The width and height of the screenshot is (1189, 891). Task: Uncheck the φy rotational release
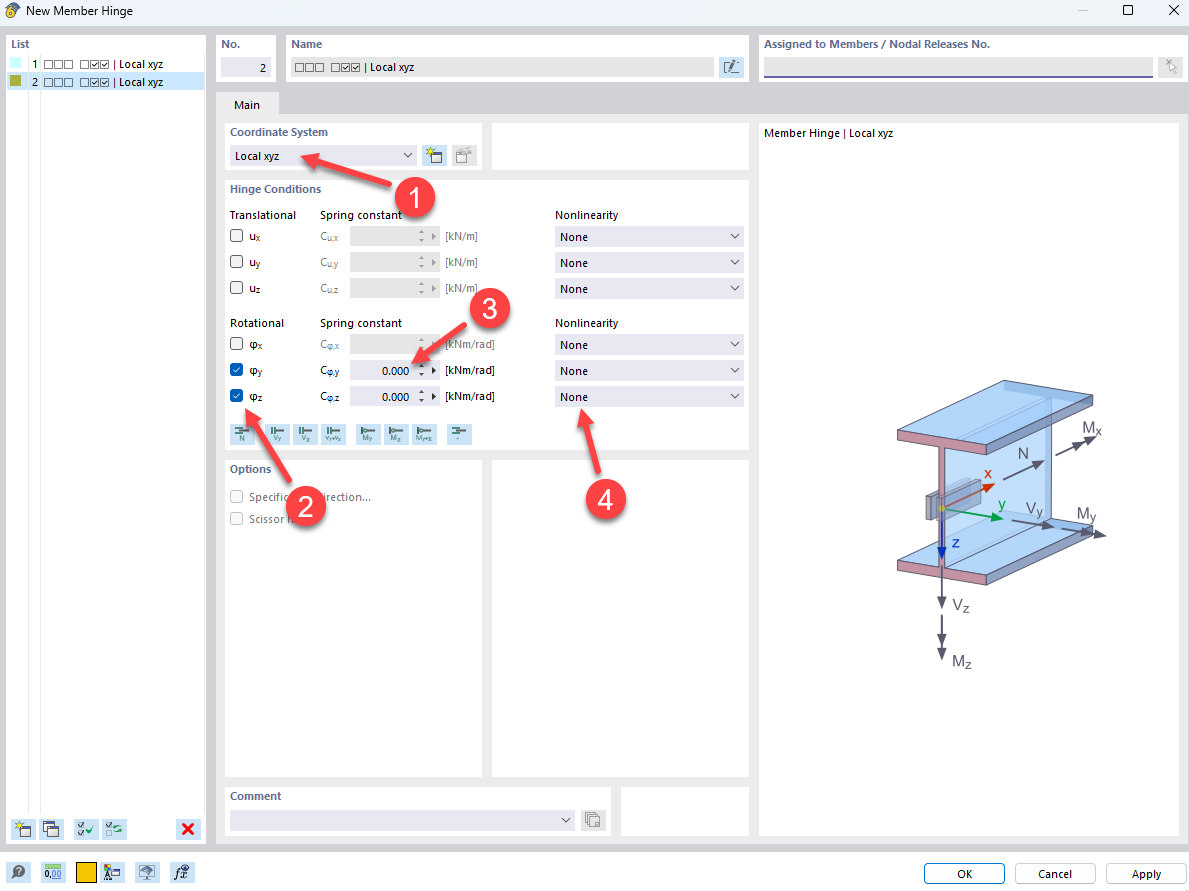[237, 370]
